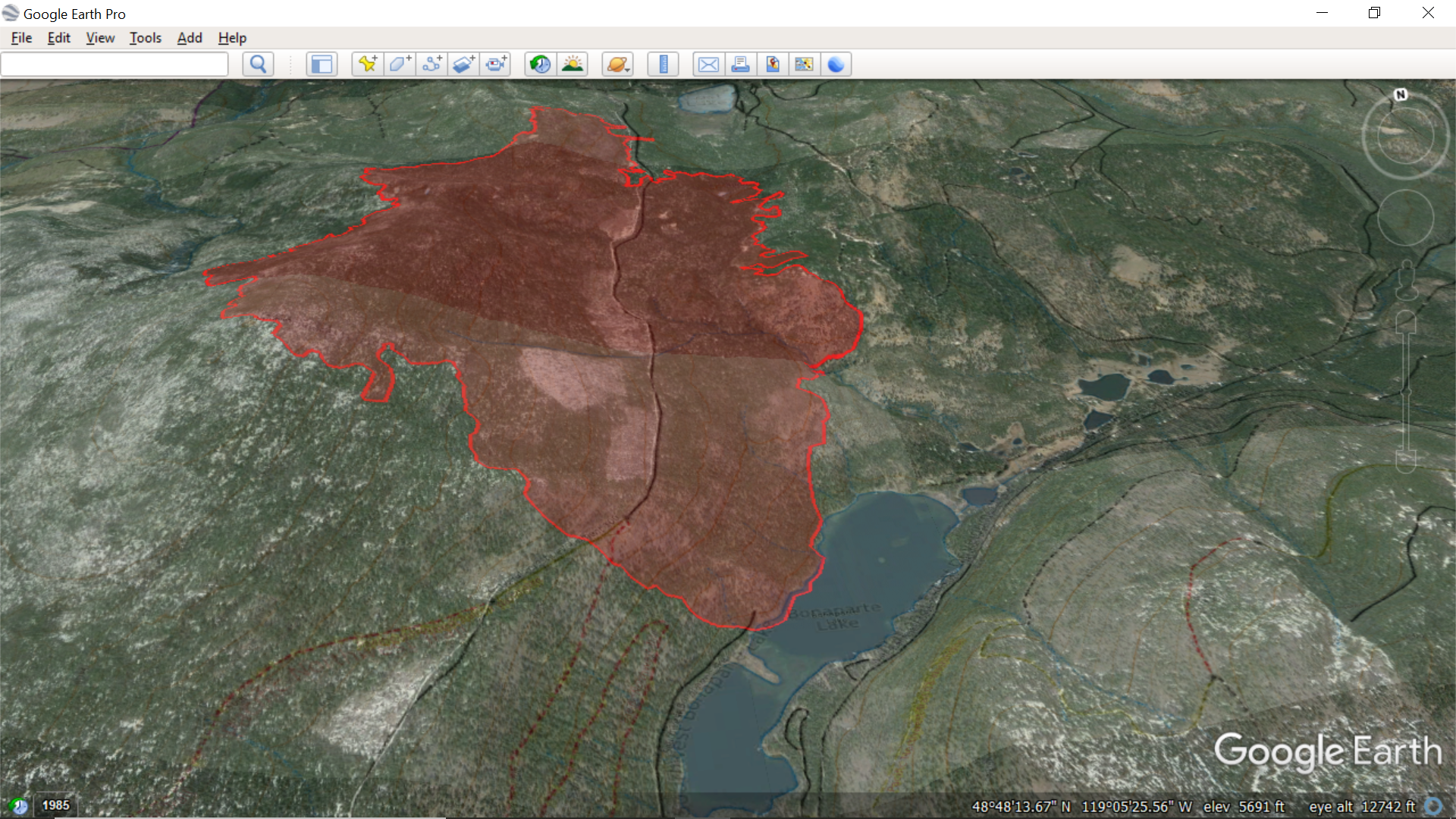Toggle sunlight across the landscape
Viewport: 1456px width, 819px height.
pos(573,64)
